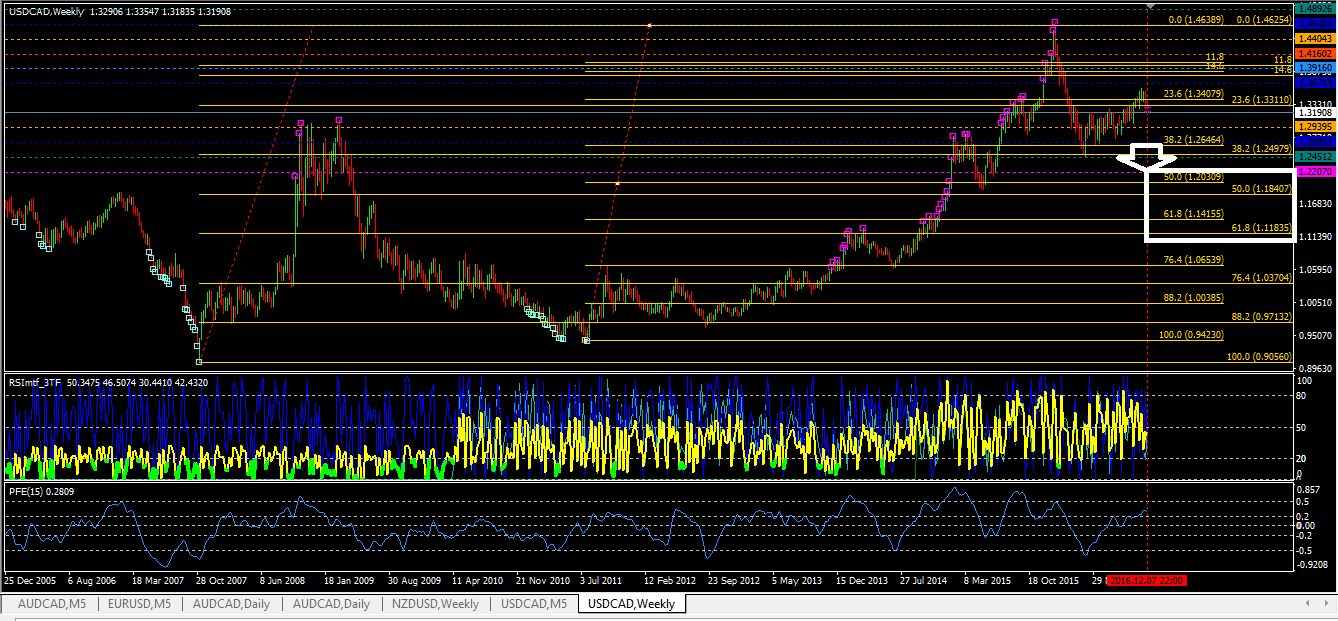Switch to the USDCAD,M5 chart tab
Viewport: 1338px width, 621px height.
point(534,604)
